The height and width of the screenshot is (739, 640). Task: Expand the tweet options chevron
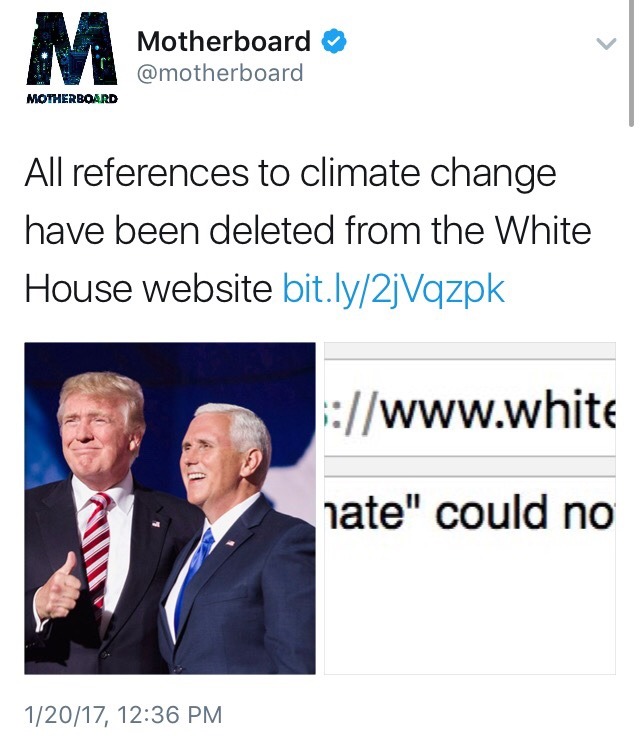tap(606, 44)
